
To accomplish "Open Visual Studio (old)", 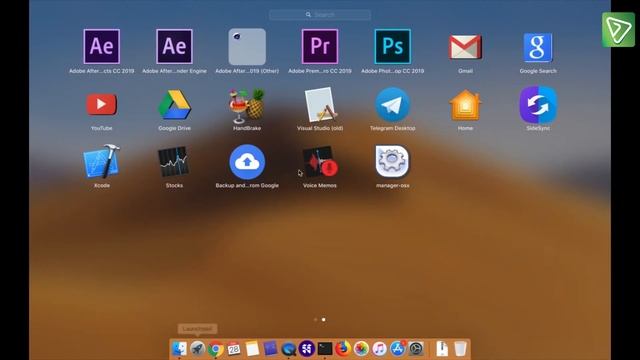I will tap(320, 105).
